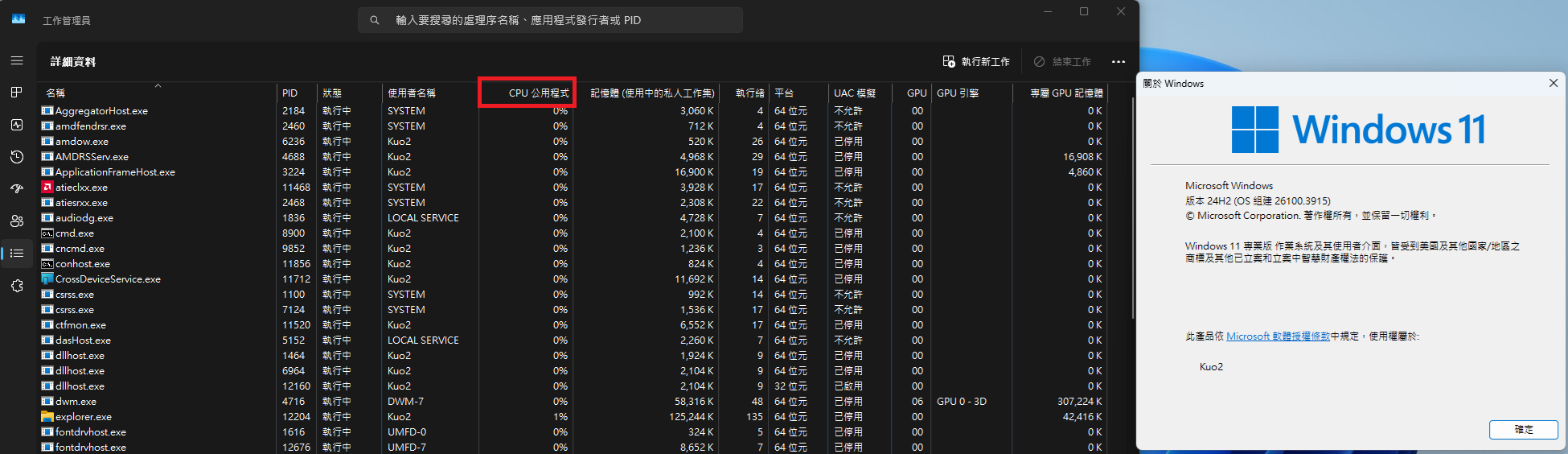Click the 32 位元 platform cell

click(x=790, y=386)
